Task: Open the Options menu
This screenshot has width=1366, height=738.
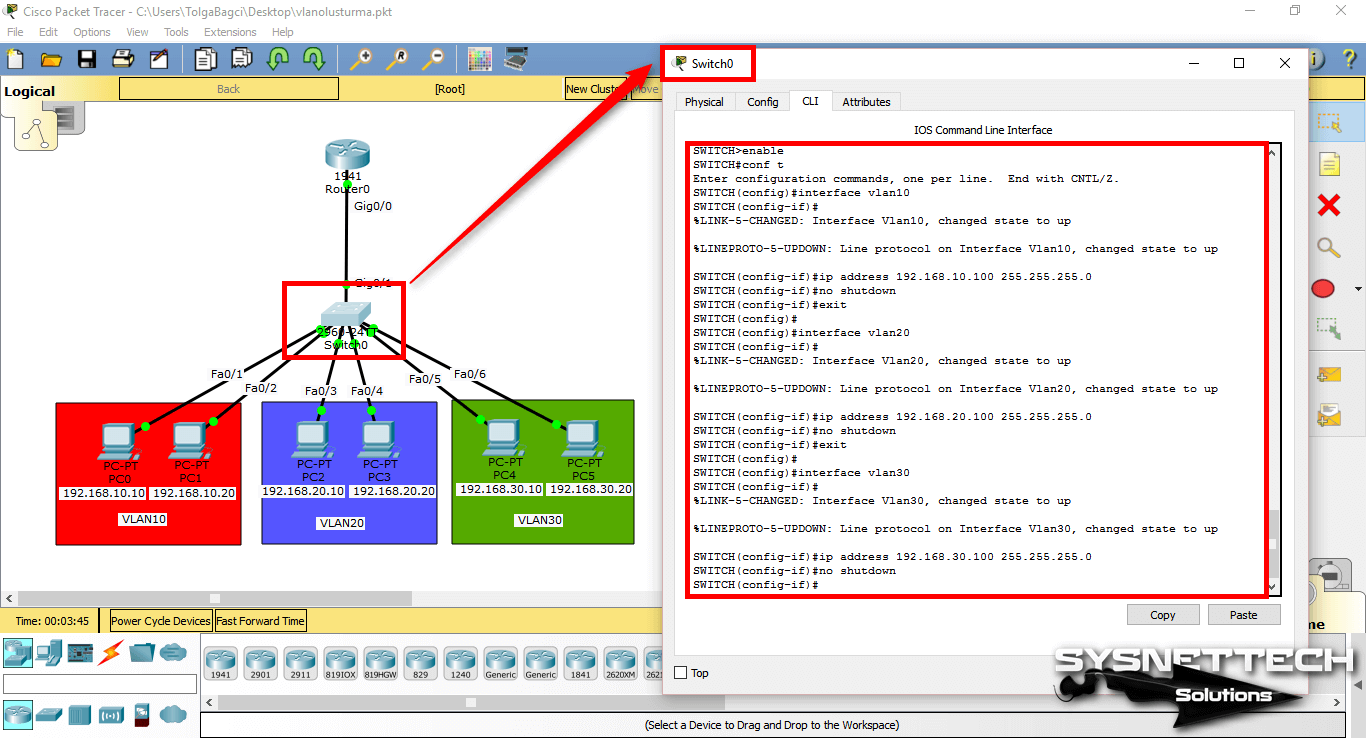Action: (x=92, y=32)
